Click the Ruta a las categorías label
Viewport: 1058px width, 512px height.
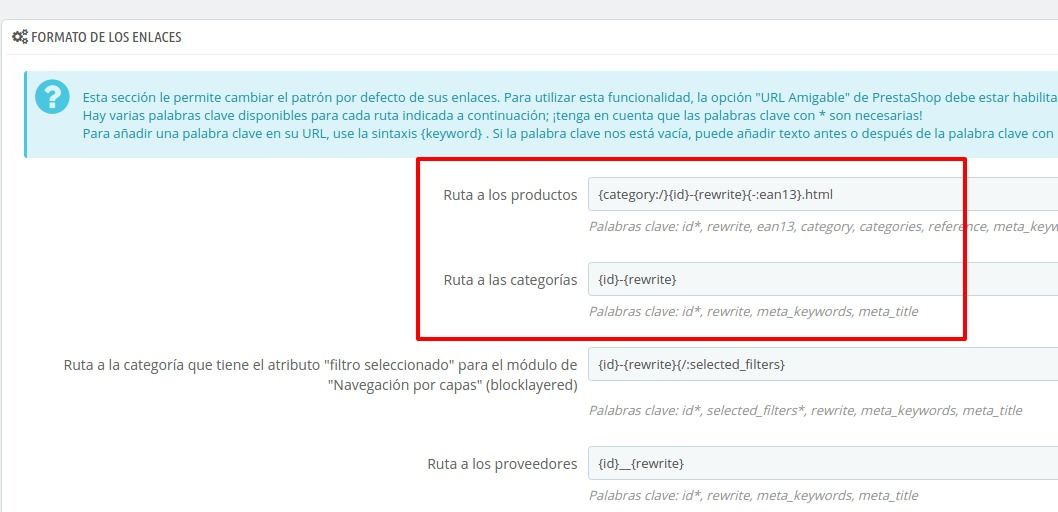(510, 280)
